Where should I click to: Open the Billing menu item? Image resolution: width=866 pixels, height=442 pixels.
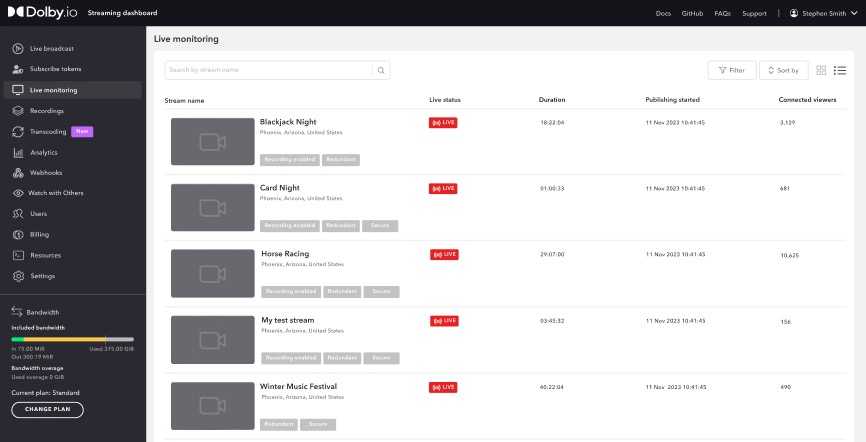[x=40, y=235]
